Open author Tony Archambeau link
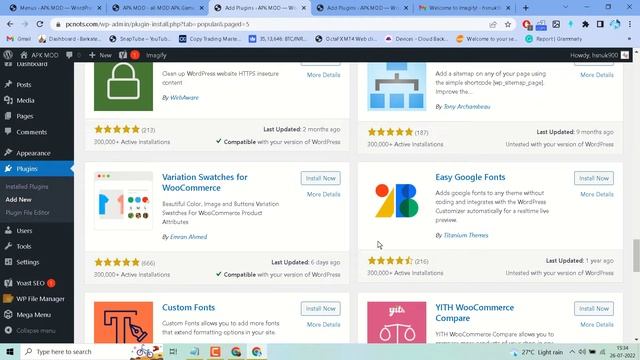The height and width of the screenshot is (360, 640). click(467, 107)
